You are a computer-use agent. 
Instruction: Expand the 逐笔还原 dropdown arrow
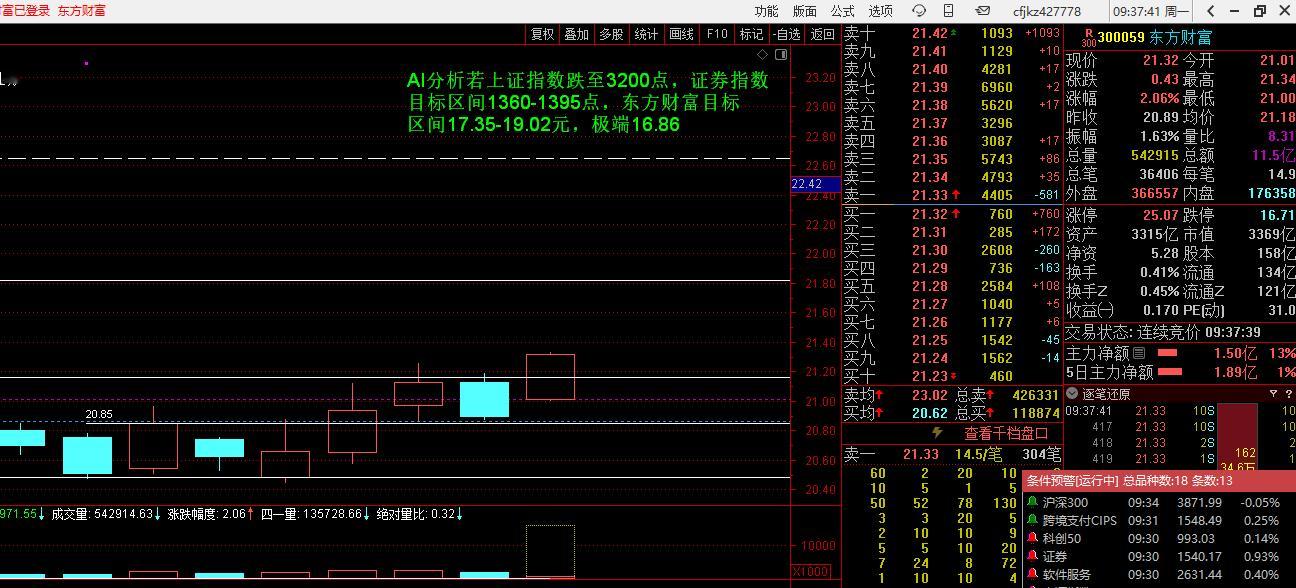(1072, 394)
